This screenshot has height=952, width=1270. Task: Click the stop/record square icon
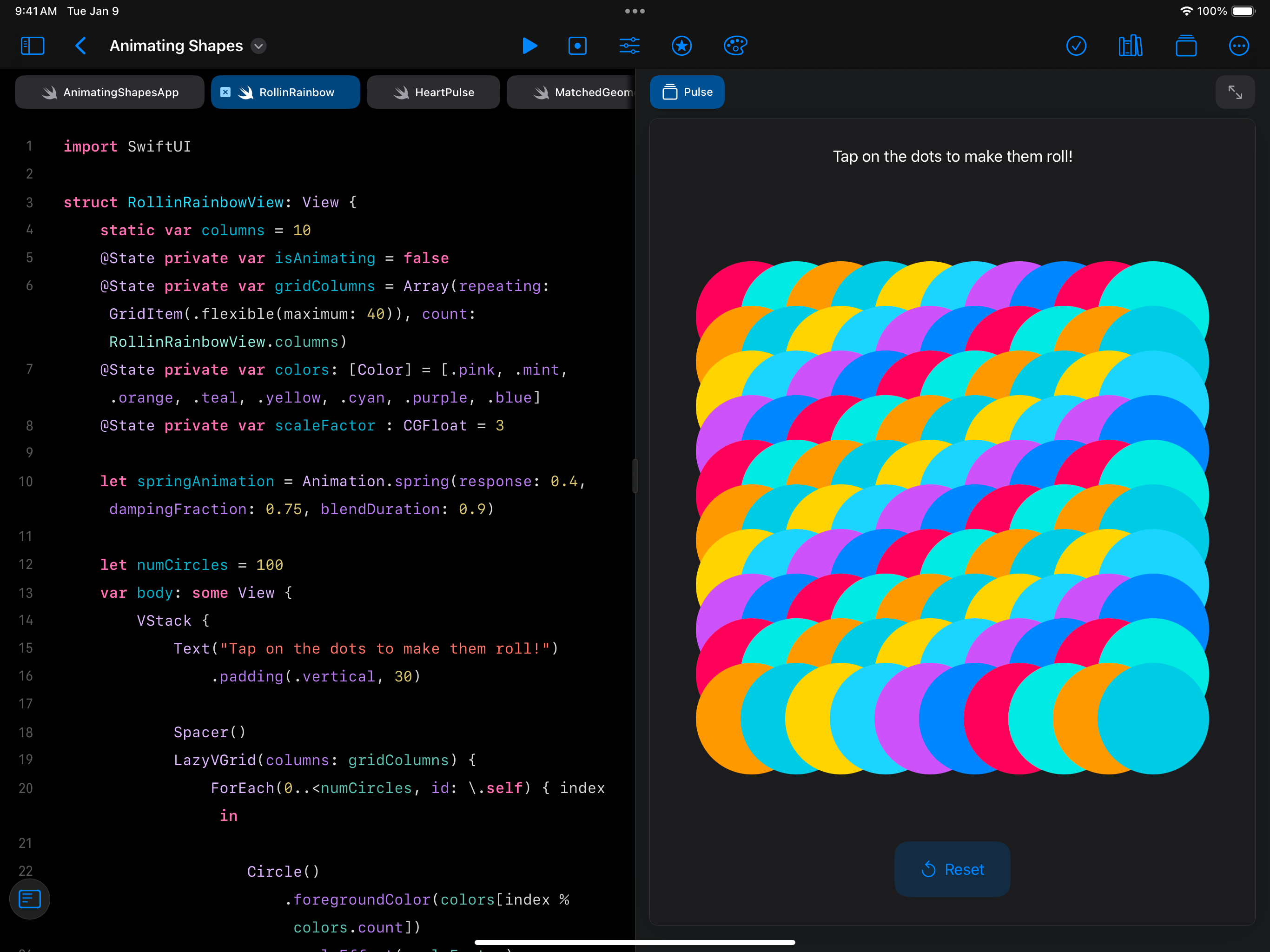click(x=577, y=46)
